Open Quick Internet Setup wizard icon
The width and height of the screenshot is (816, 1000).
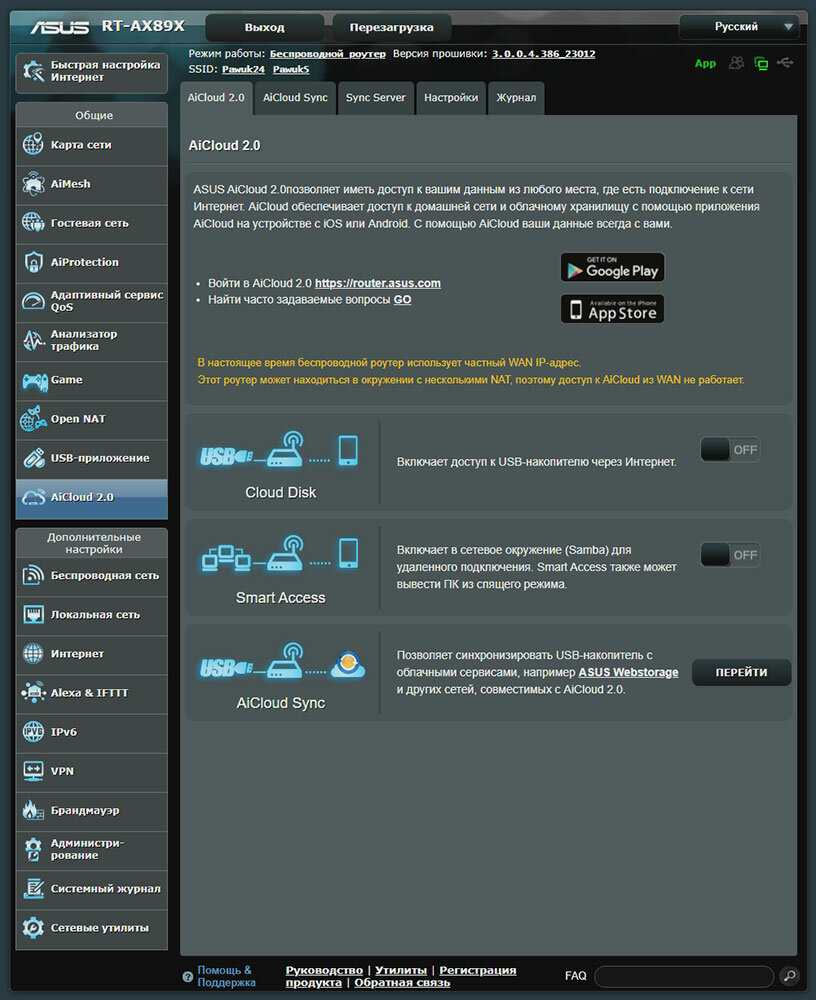[33, 71]
